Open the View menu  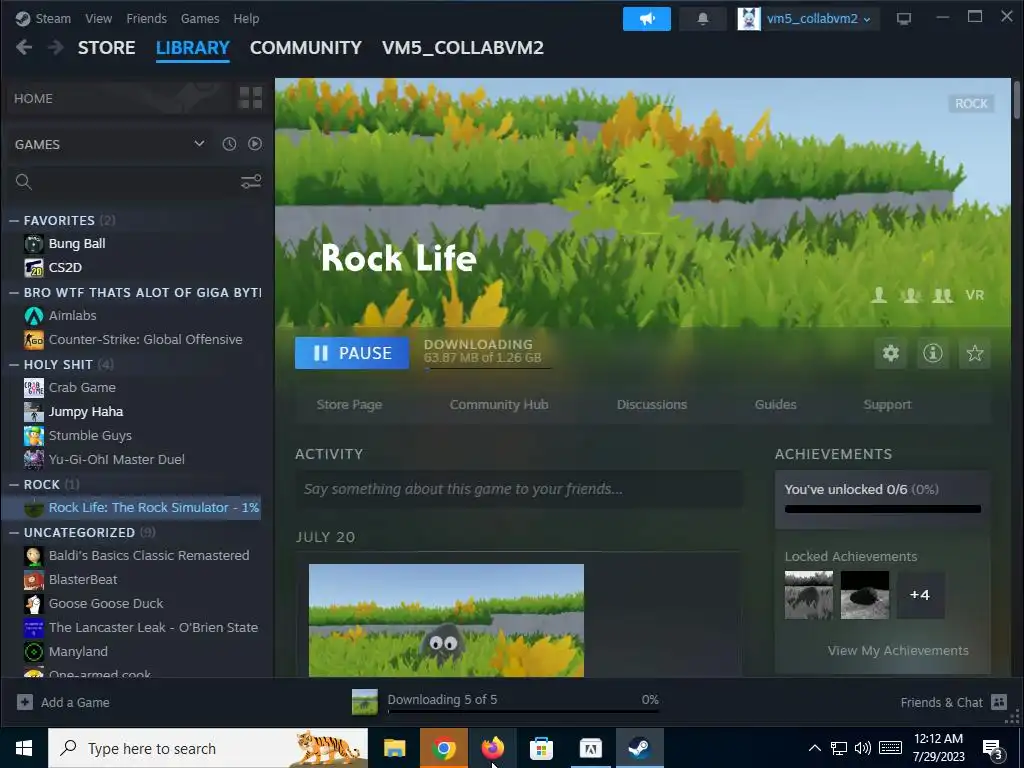tap(99, 19)
